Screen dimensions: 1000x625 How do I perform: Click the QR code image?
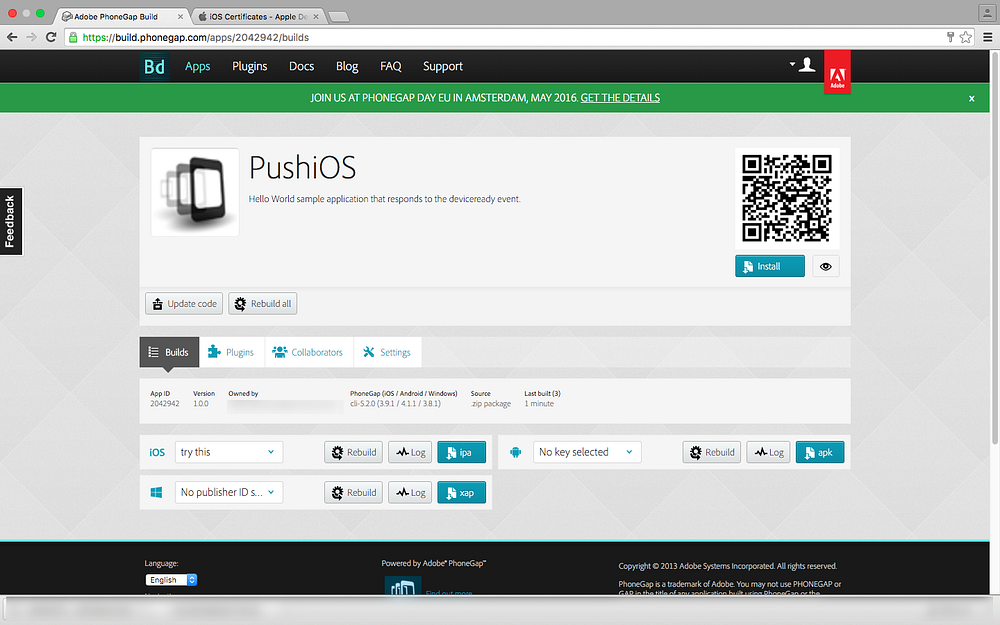tap(787, 198)
